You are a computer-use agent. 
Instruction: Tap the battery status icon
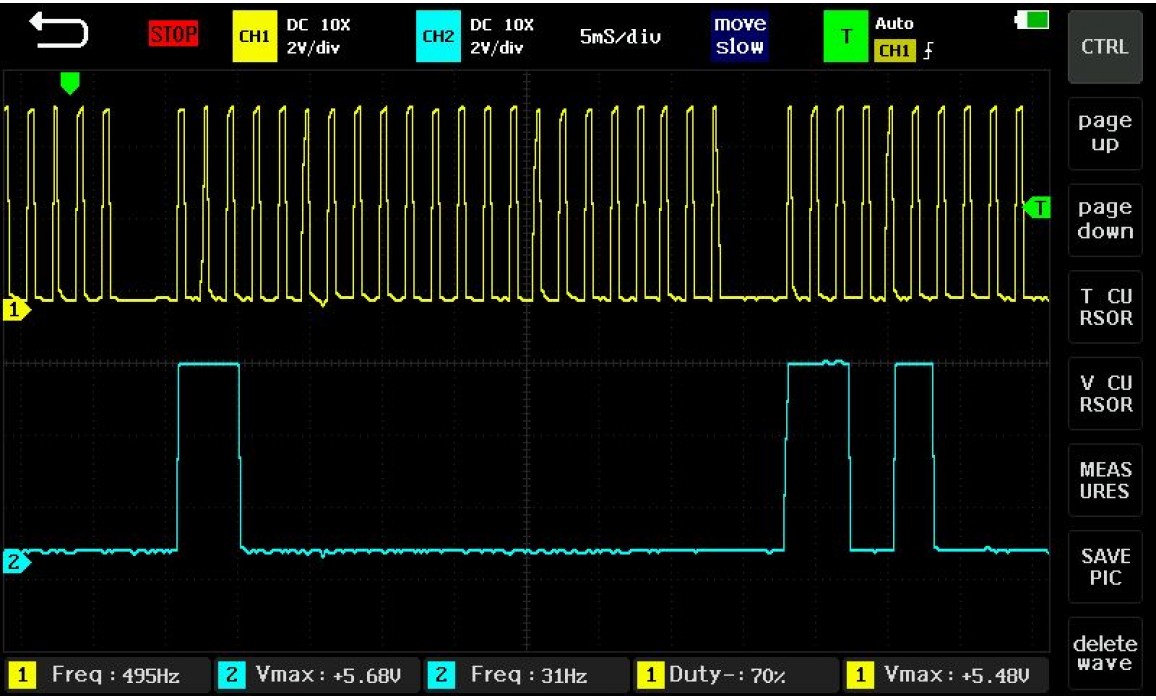click(1032, 20)
